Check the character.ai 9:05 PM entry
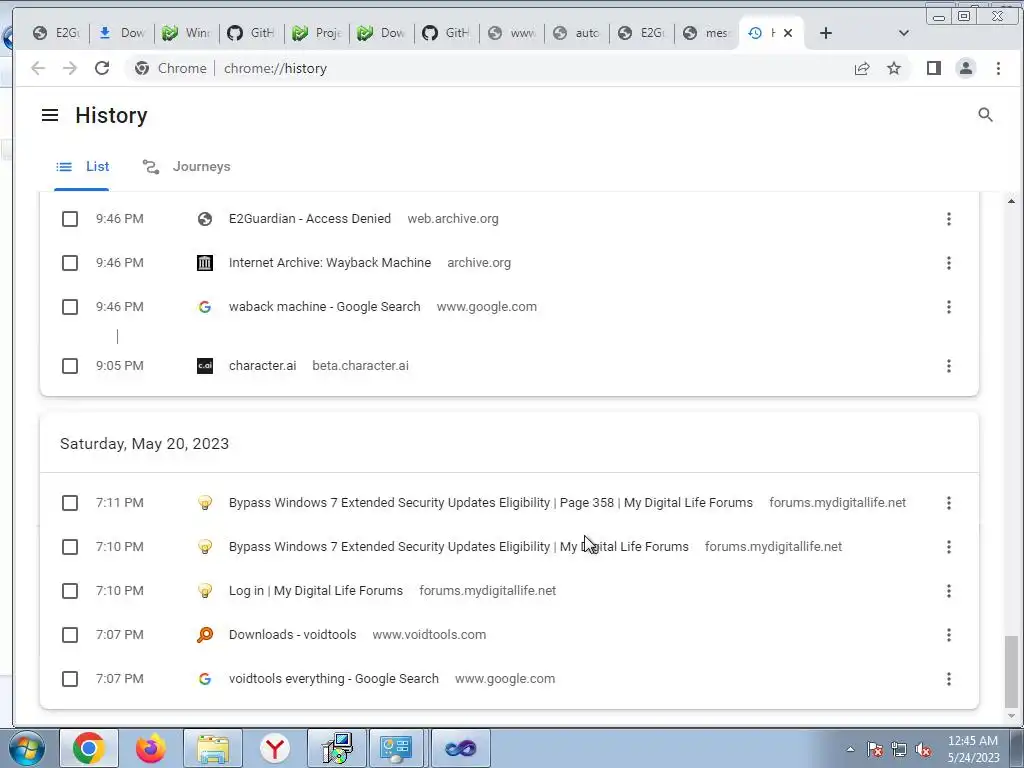Viewport: 1024px width, 768px height. point(70,366)
